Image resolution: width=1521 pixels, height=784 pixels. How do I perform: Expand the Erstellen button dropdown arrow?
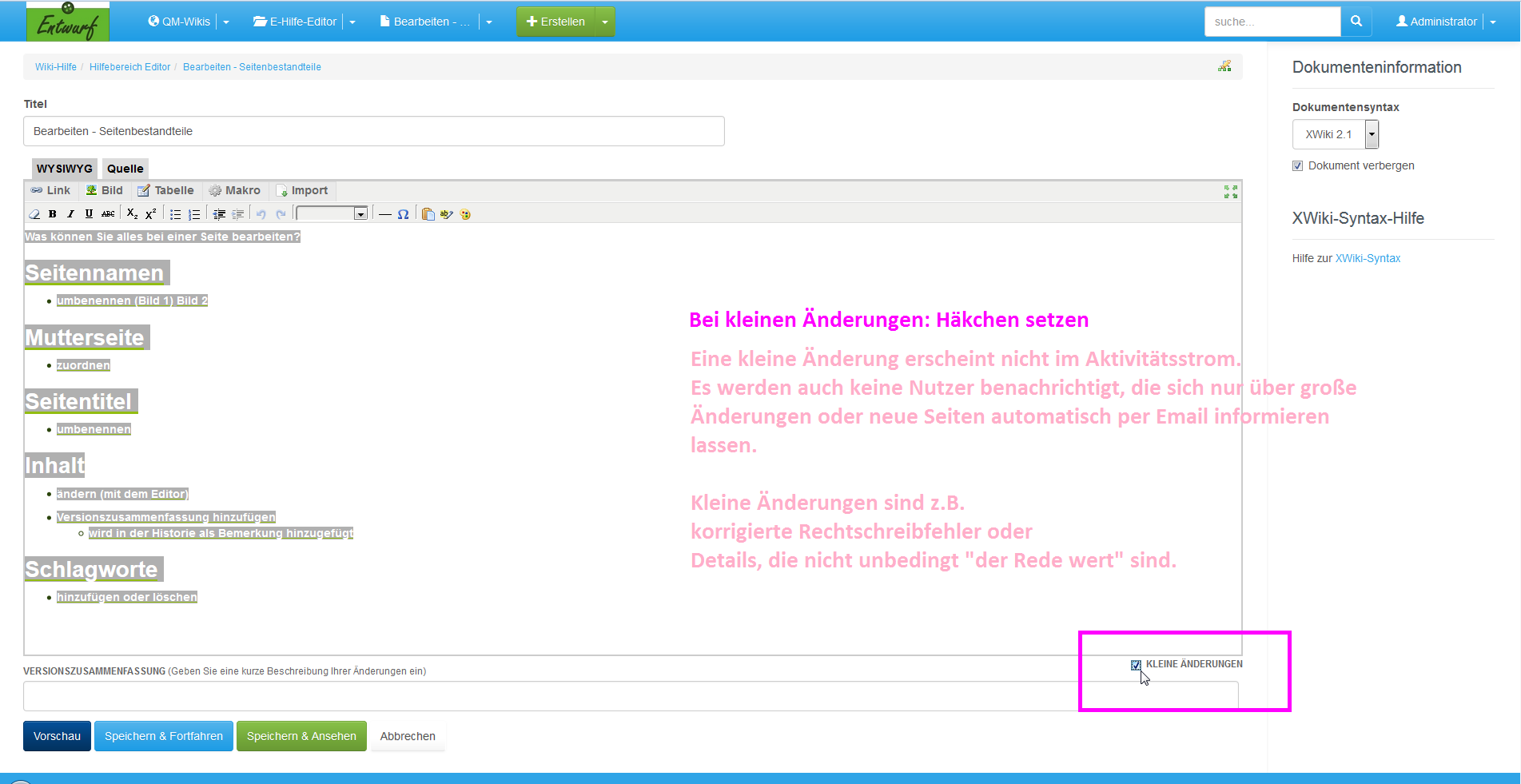tap(605, 22)
